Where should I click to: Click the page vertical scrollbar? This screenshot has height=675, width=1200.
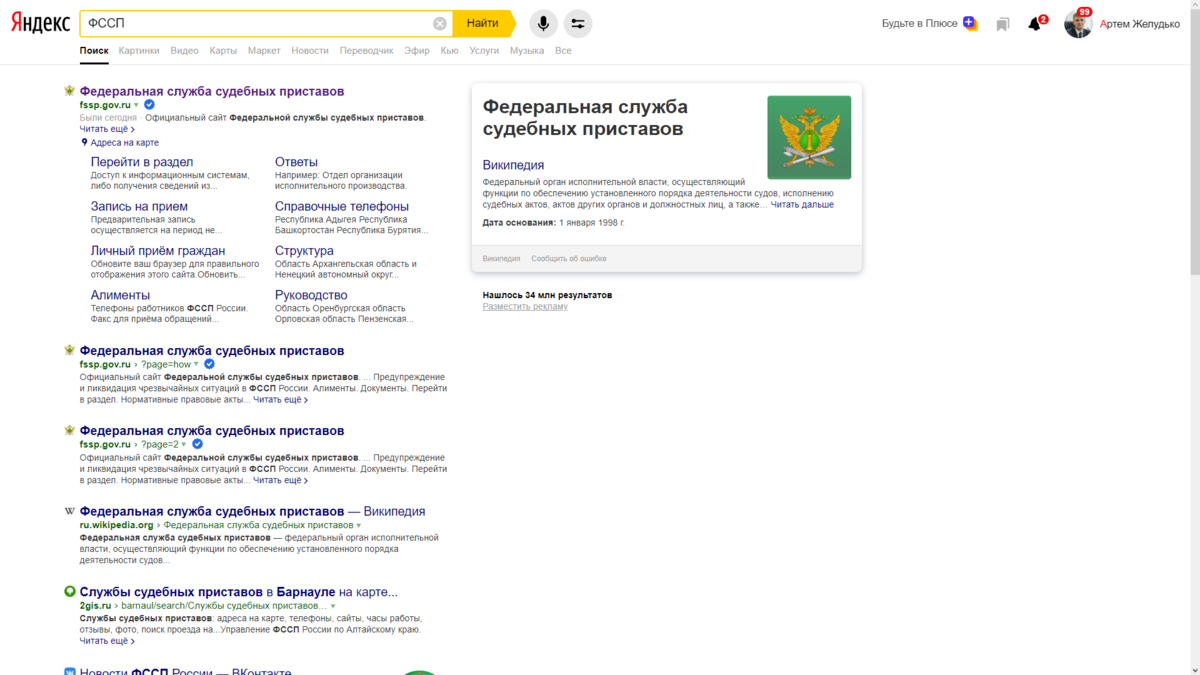pos(1195,140)
